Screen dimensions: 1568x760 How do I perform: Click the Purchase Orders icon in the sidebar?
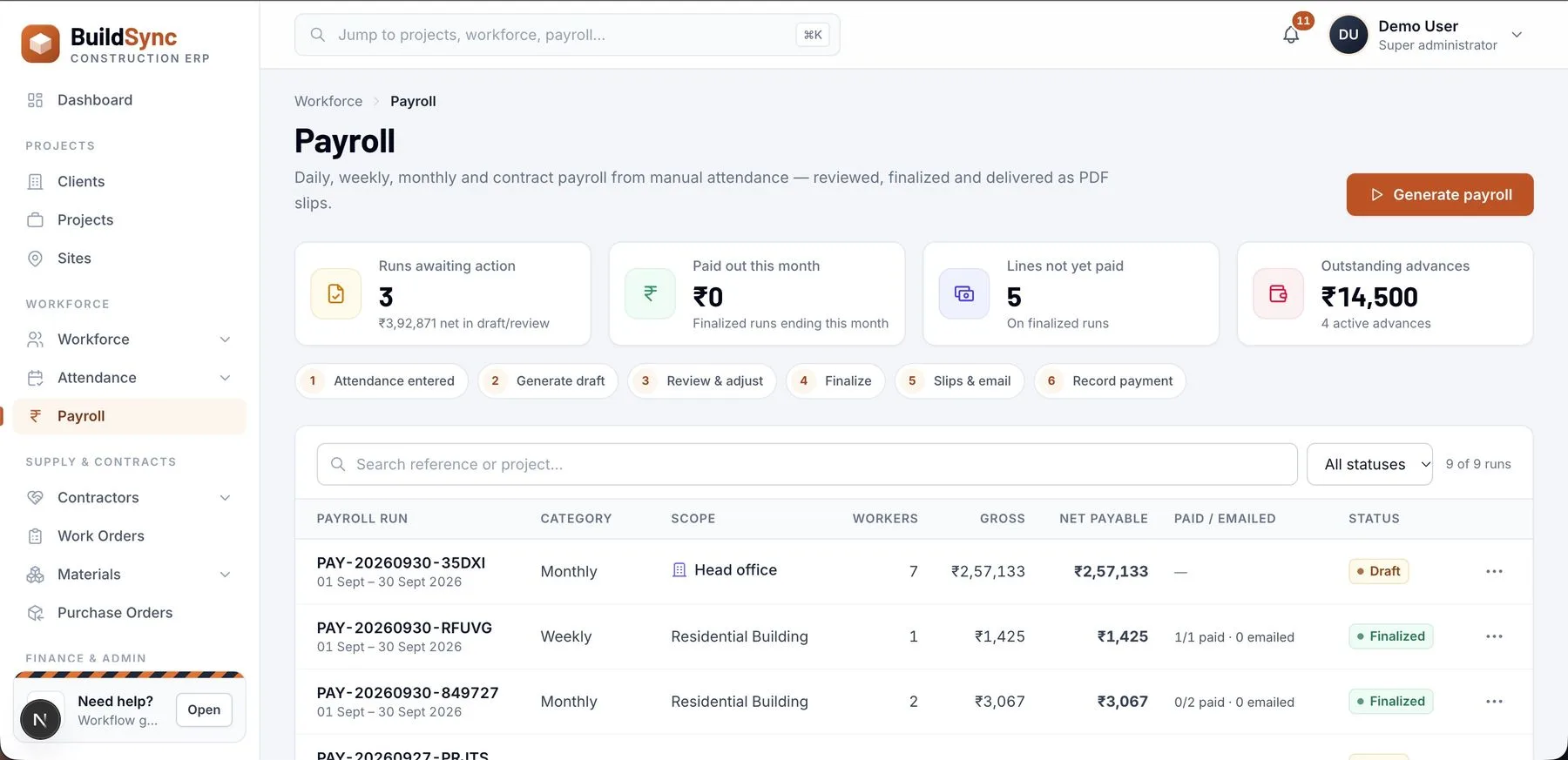35,613
